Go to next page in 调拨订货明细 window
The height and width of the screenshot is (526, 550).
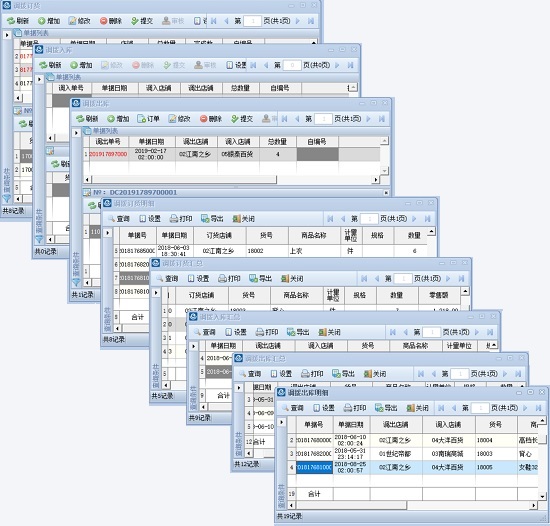pos(414,219)
